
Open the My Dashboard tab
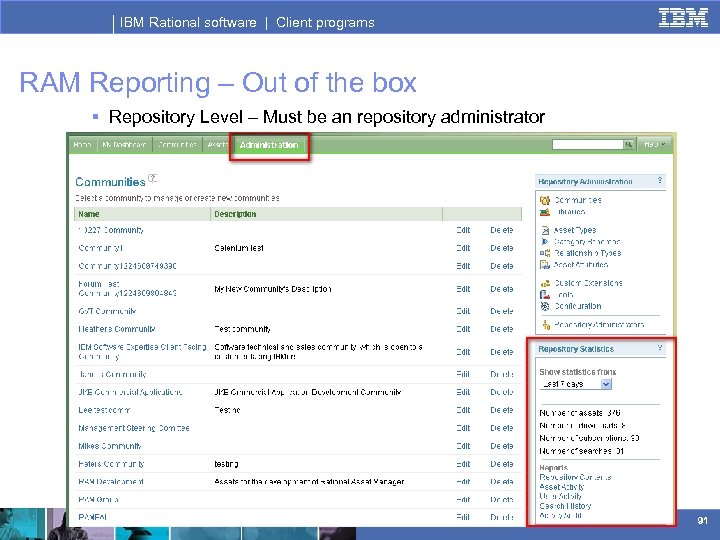tap(124, 145)
